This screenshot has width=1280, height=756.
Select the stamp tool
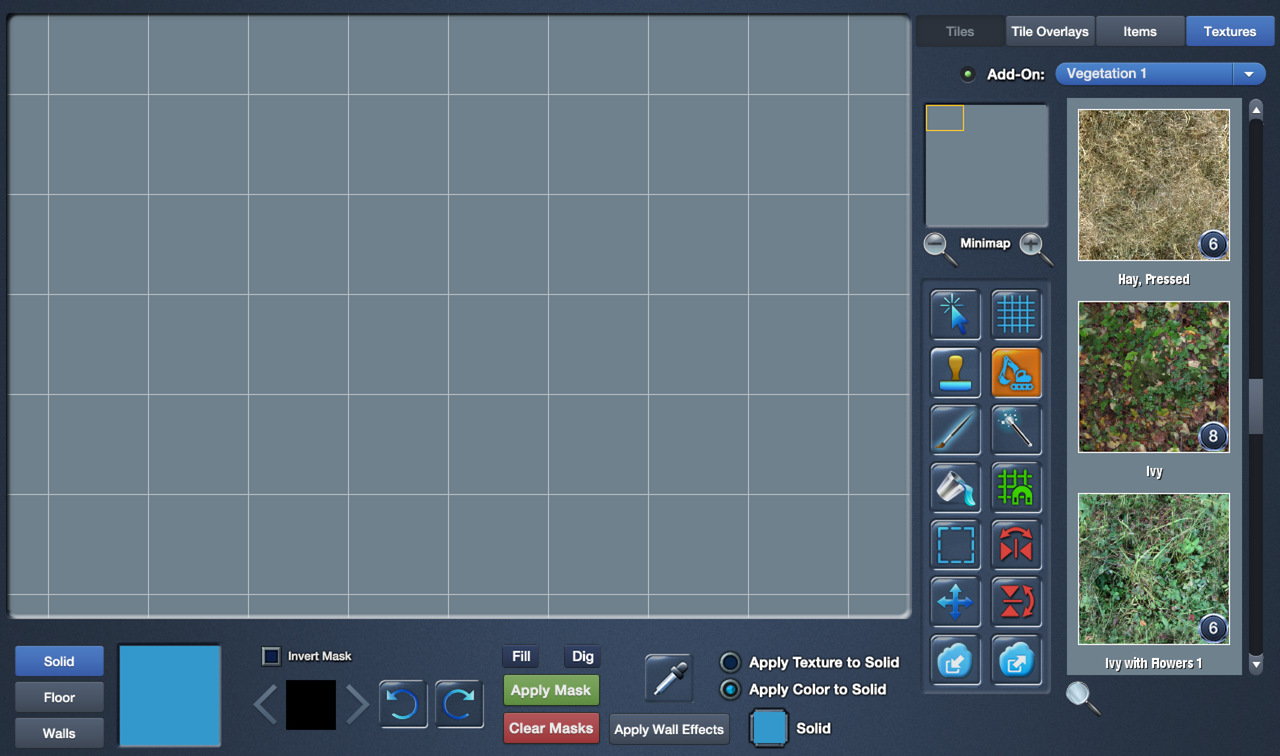tap(955, 373)
